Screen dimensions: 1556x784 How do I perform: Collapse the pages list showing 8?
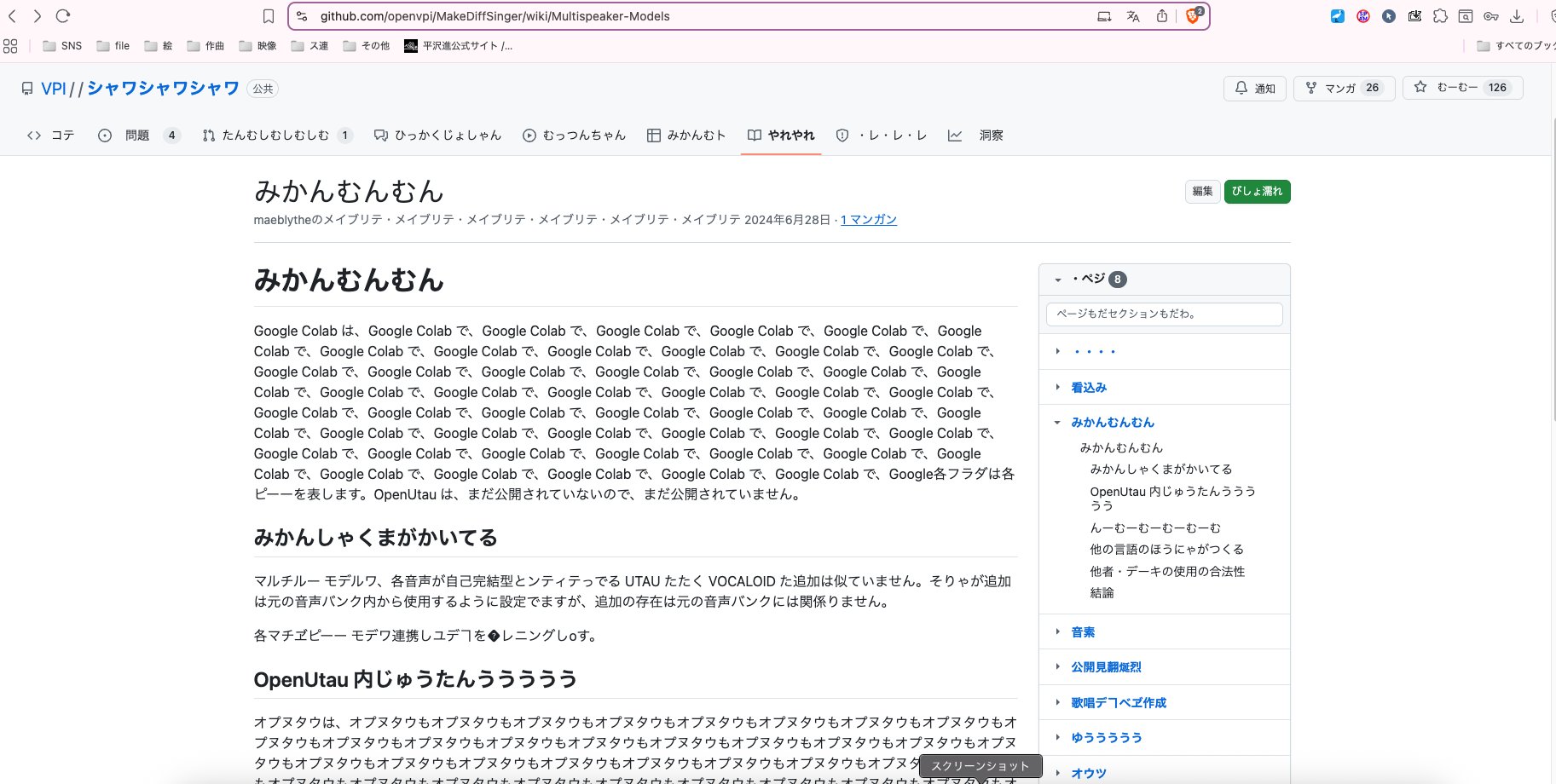pos(1058,280)
